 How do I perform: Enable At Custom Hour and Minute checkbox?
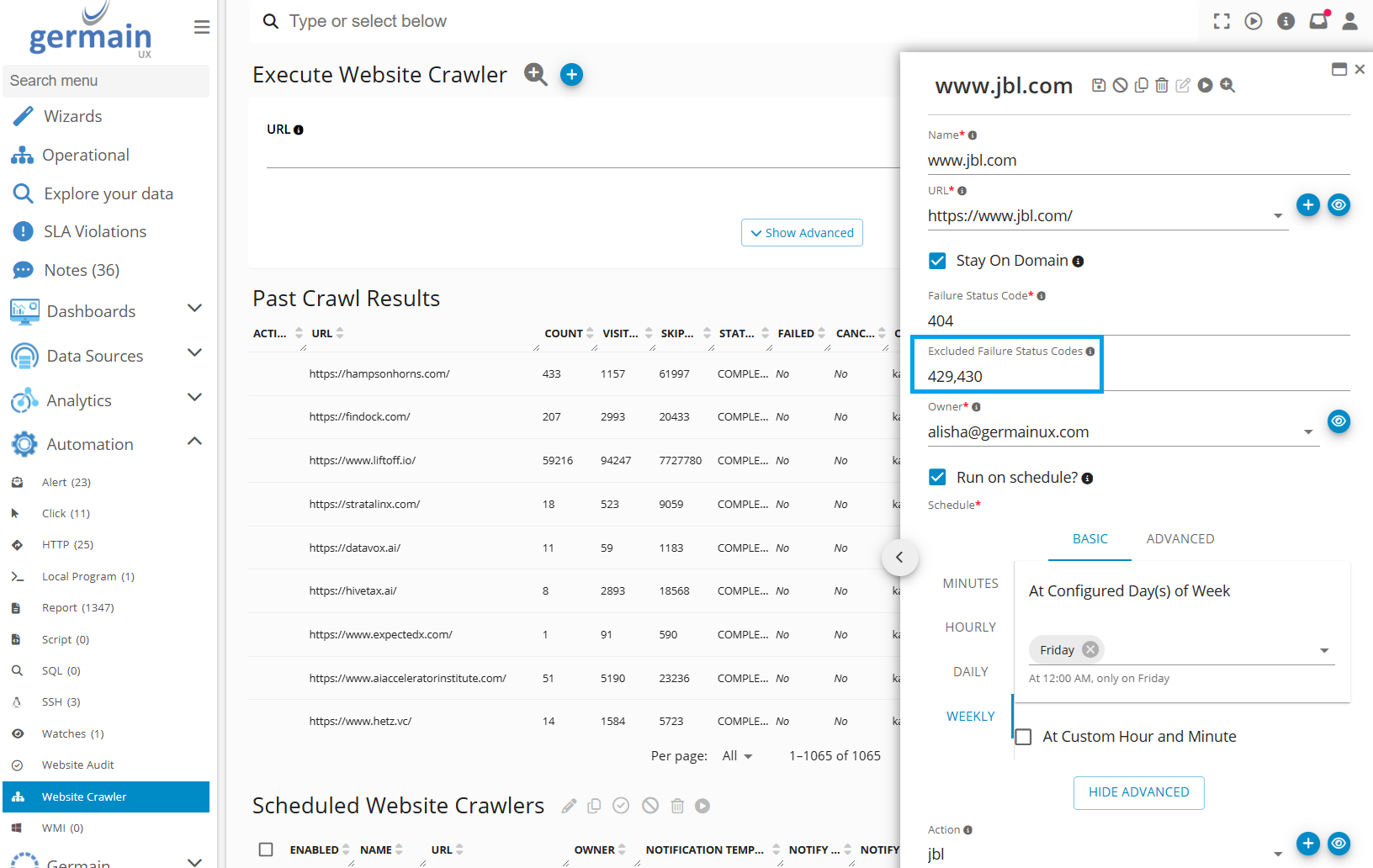point(1024,737)
